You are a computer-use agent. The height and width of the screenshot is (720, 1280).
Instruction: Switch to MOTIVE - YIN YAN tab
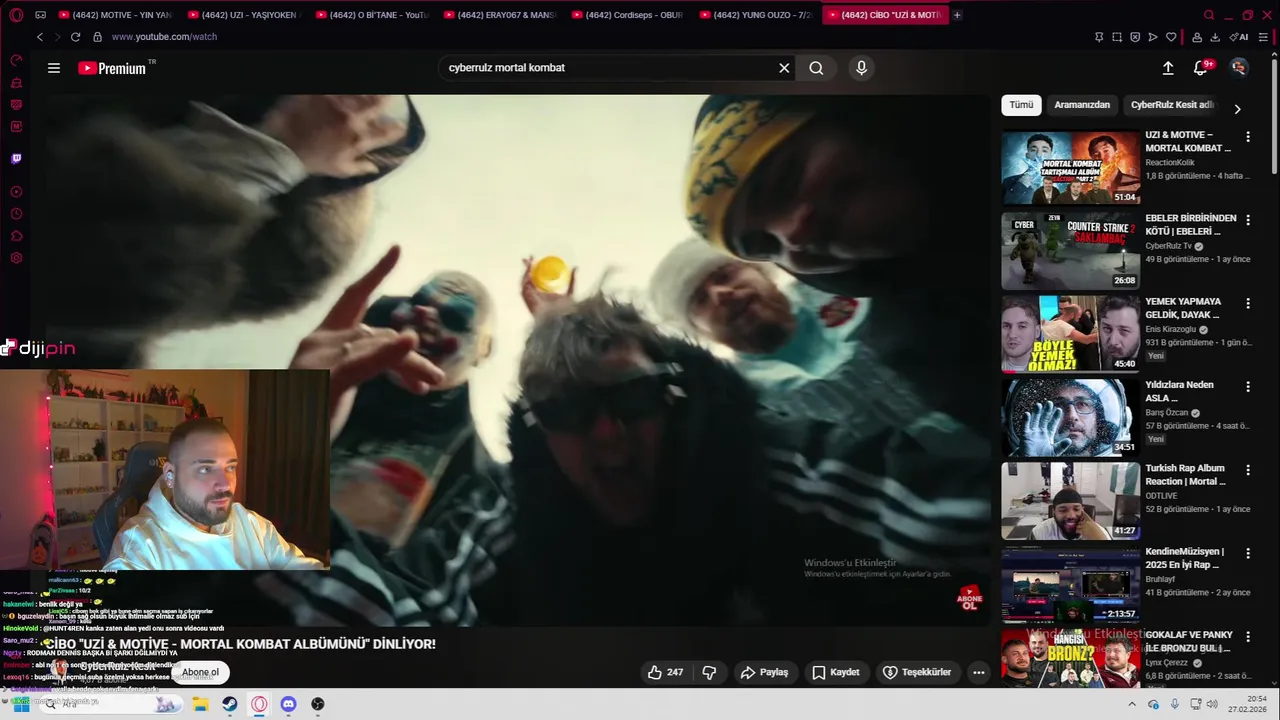point(116,15)
